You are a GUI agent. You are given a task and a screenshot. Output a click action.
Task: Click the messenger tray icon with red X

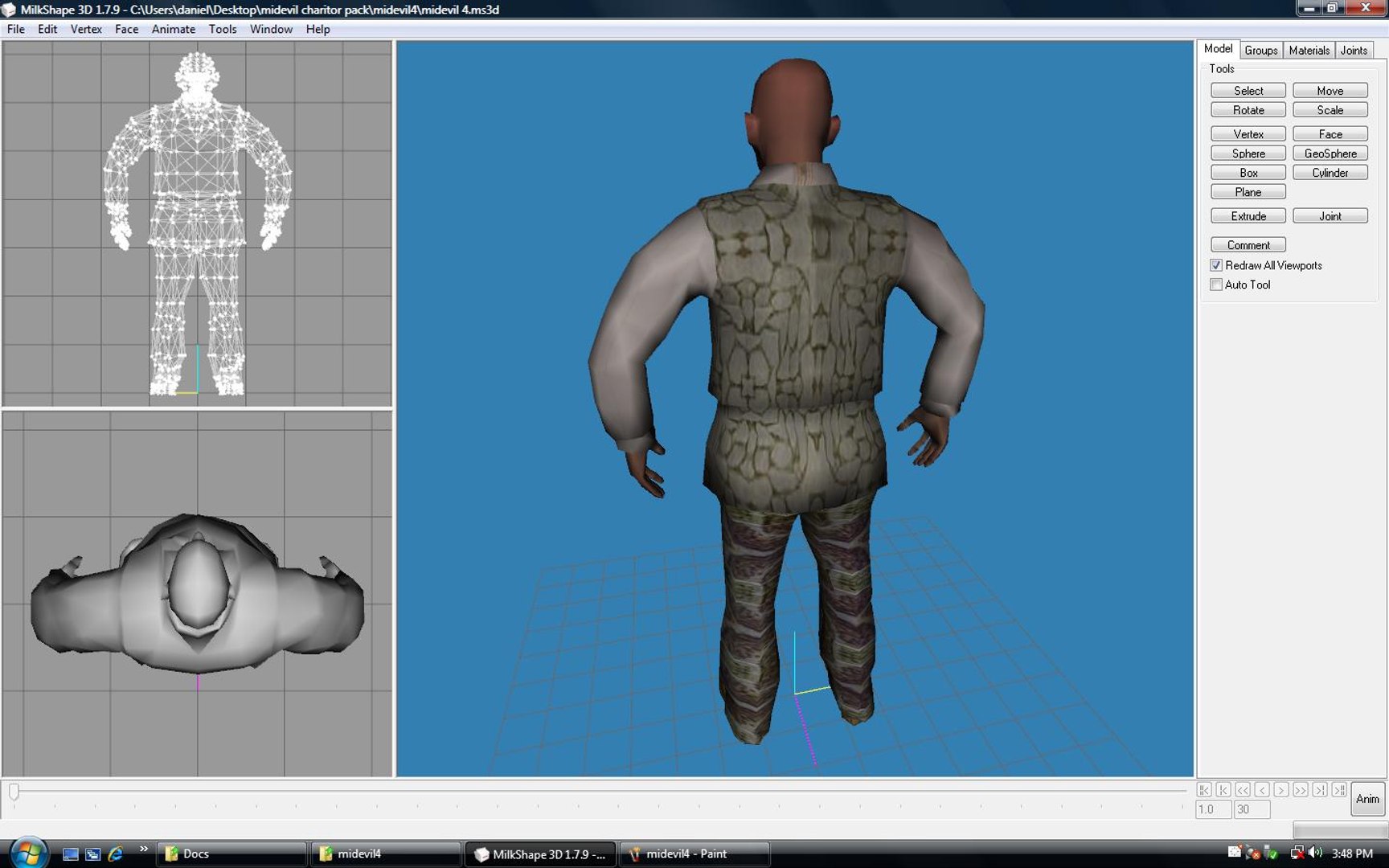(1252, 853)
